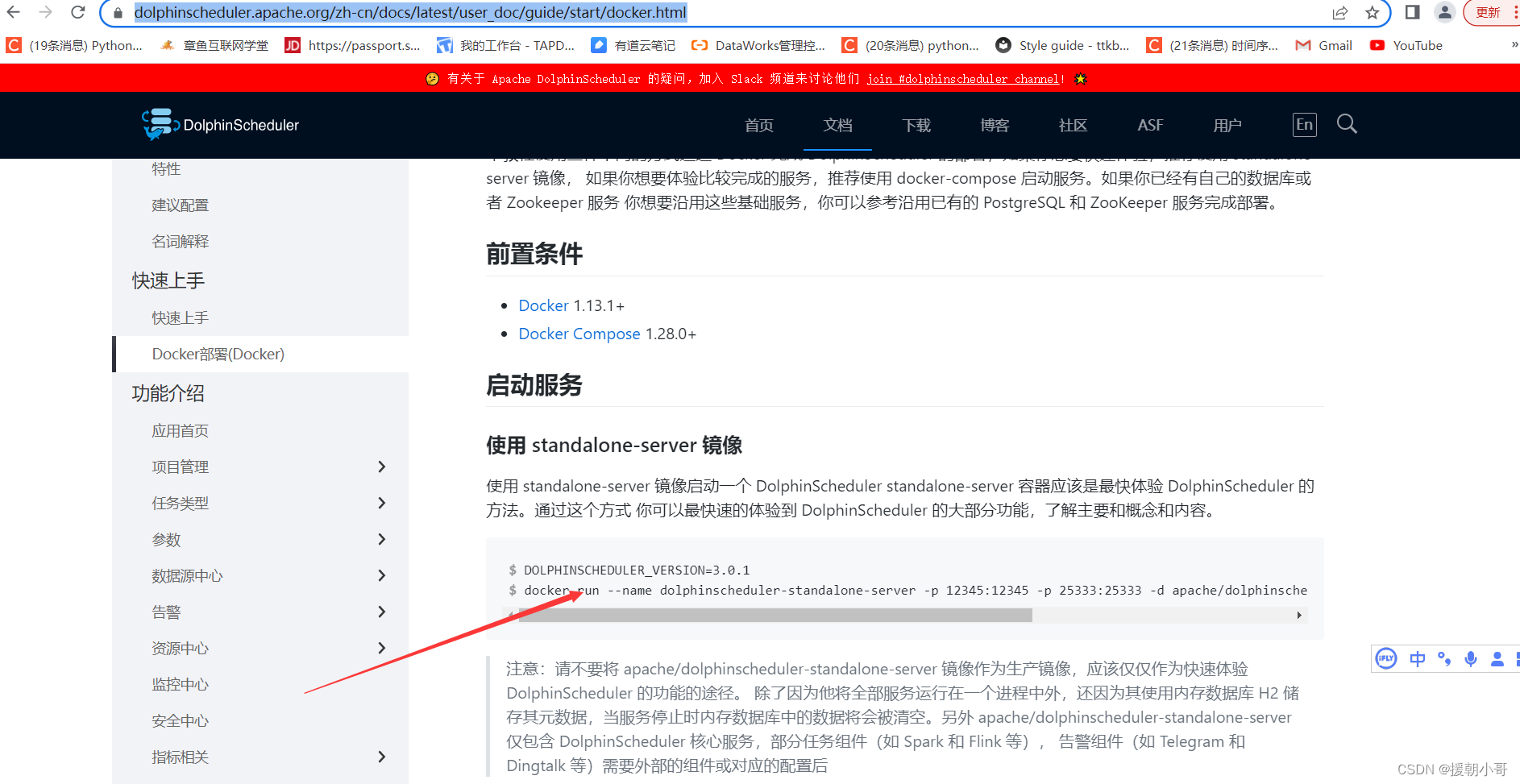Switch language with the En button
This screenshot has height=784, width=1520.
(x=1305, y=124)
